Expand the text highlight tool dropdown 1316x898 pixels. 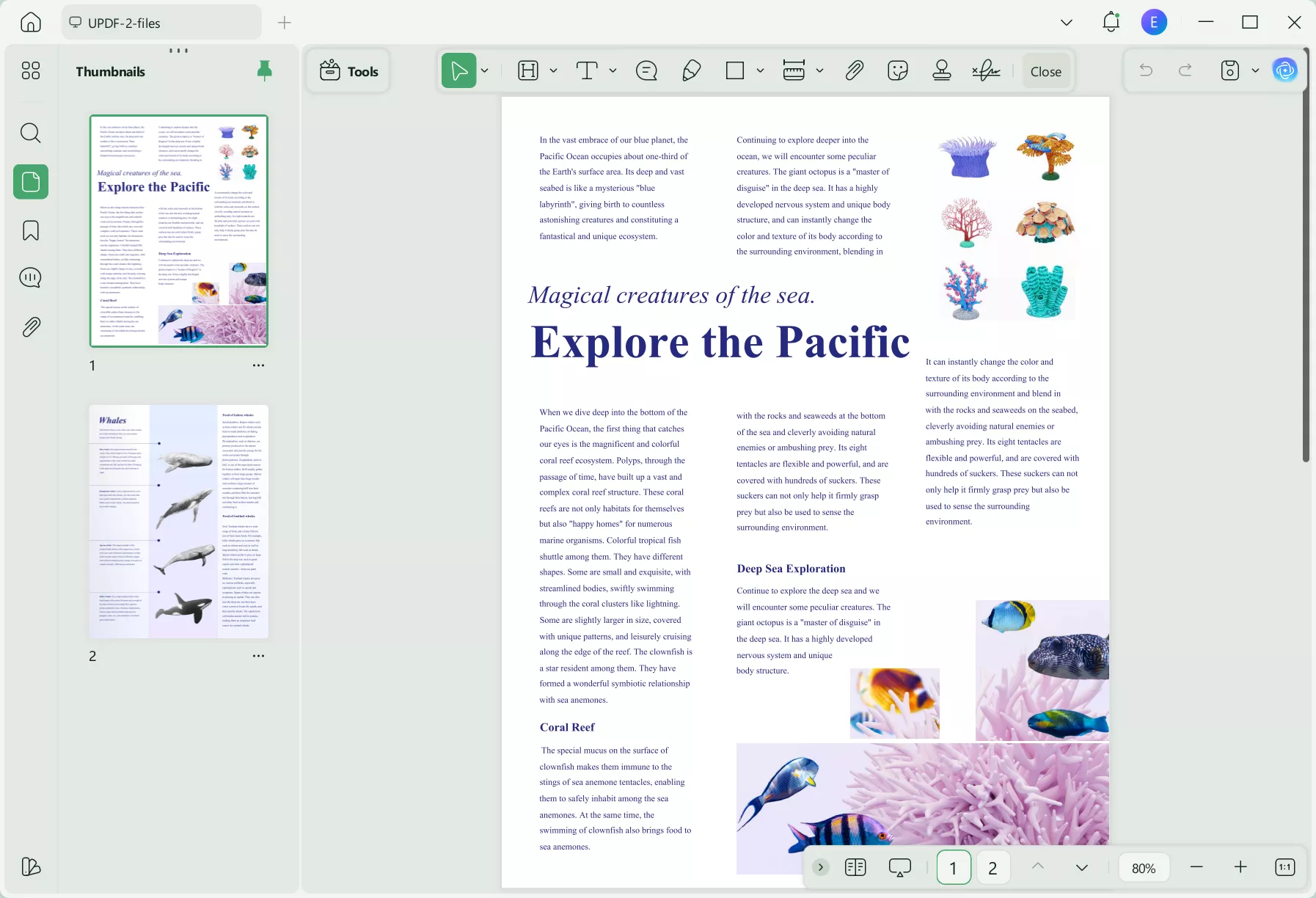click(554, 71)
